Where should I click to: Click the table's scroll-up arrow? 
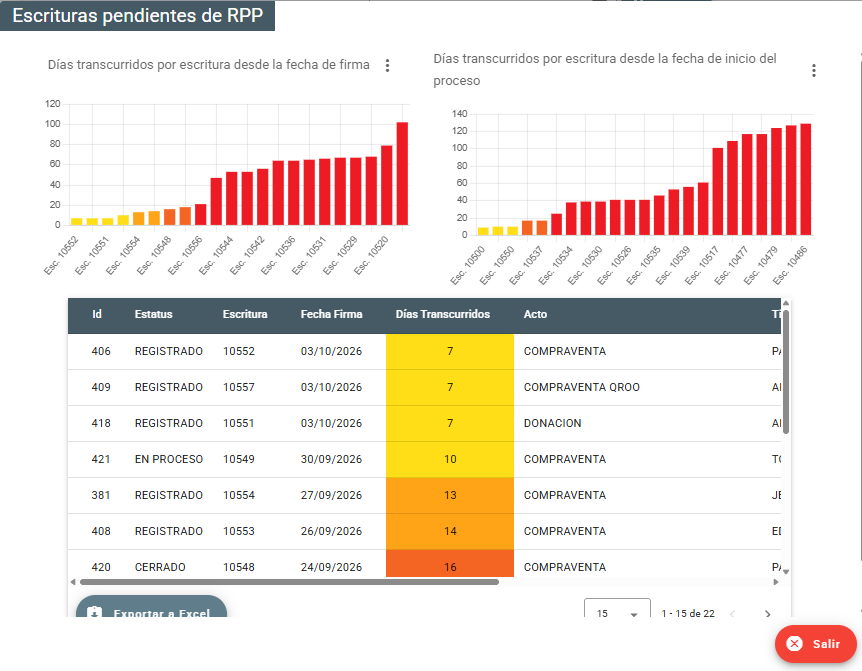click(786, 303)
